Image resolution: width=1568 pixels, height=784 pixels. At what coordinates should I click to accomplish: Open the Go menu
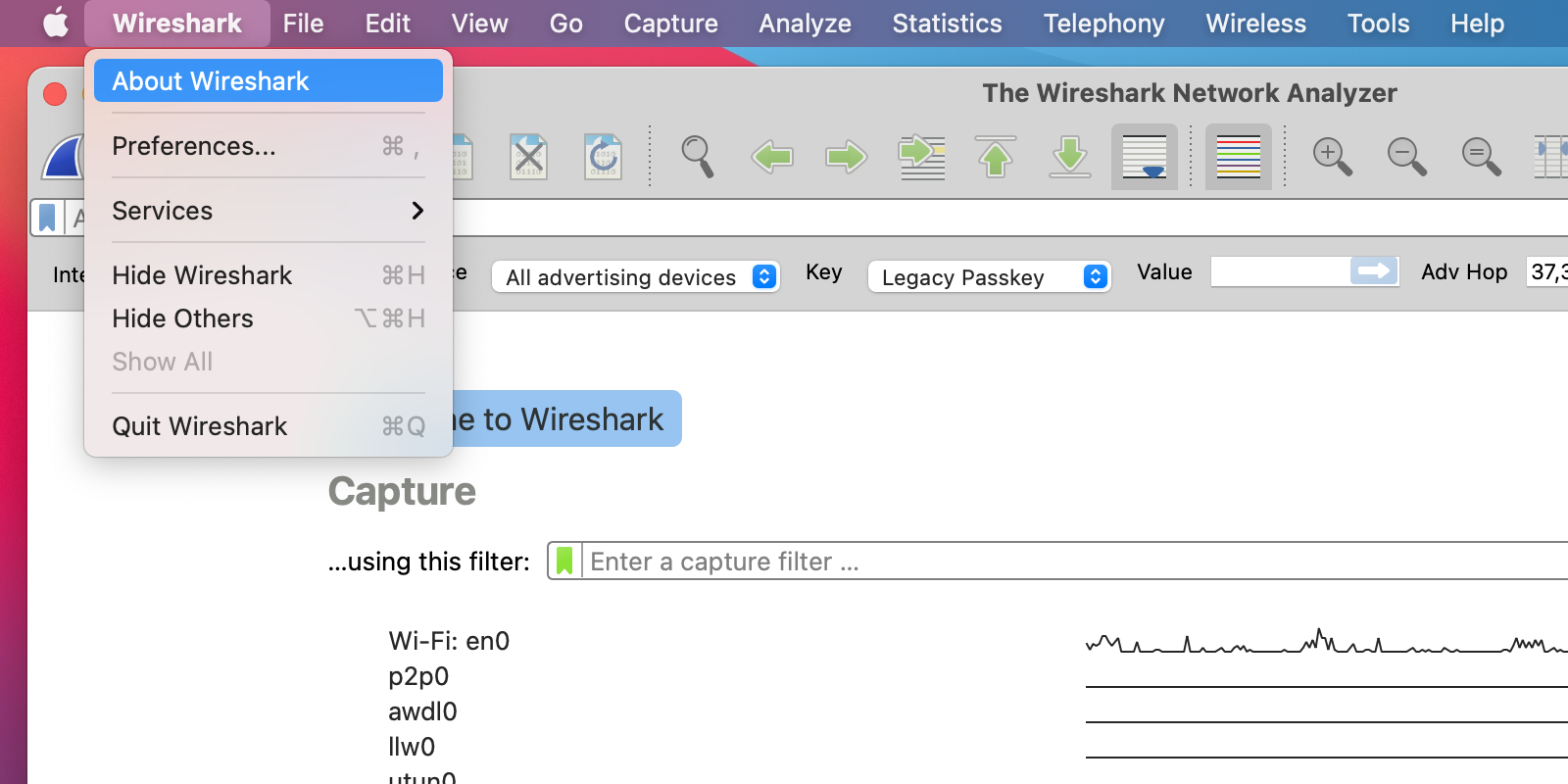[x=566, y=24]
